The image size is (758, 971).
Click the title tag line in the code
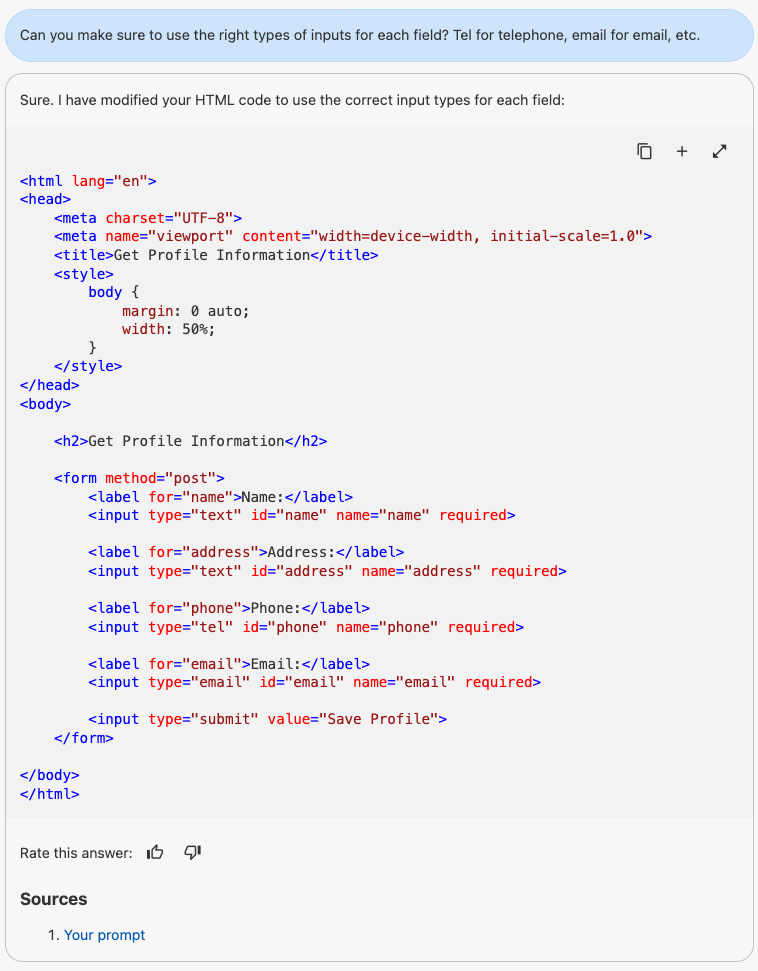click(216, 255)
